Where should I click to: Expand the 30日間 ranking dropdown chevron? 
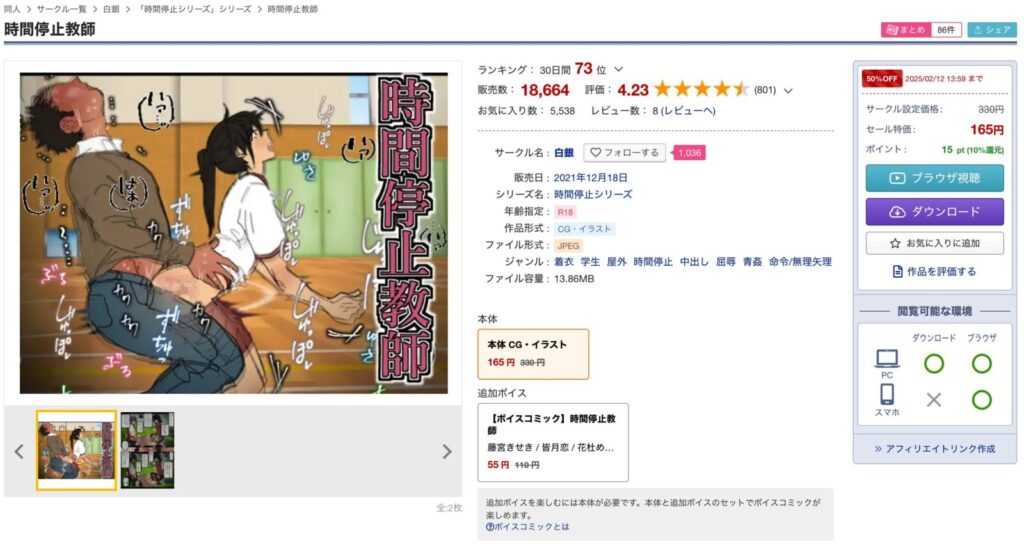(x=618, y=69)
